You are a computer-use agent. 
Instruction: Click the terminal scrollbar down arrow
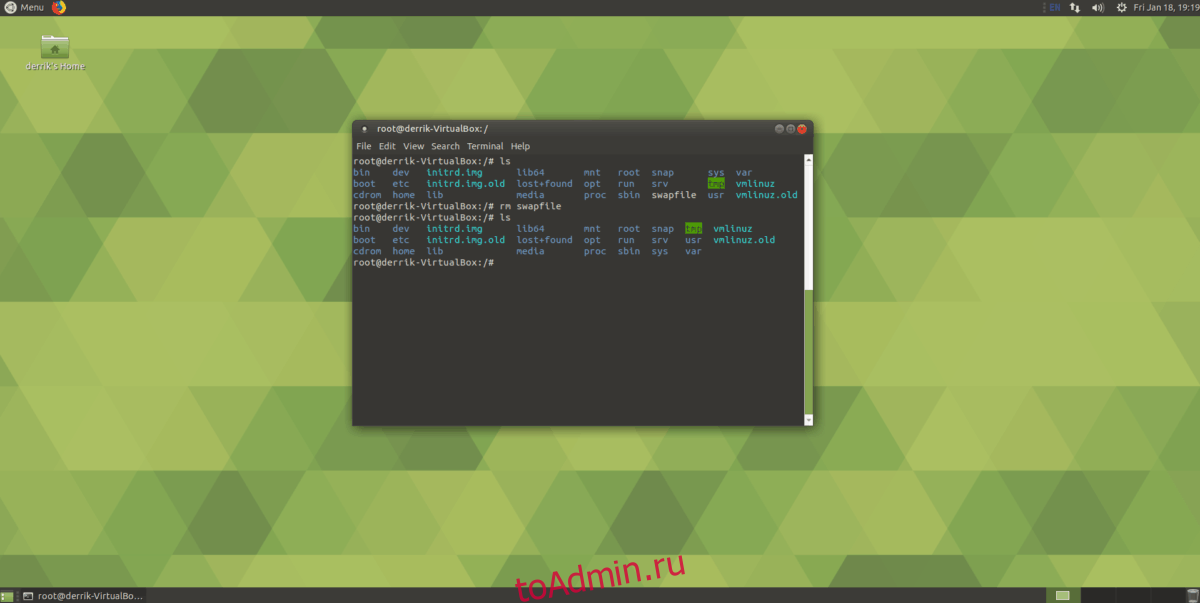(x=809, y=421)
